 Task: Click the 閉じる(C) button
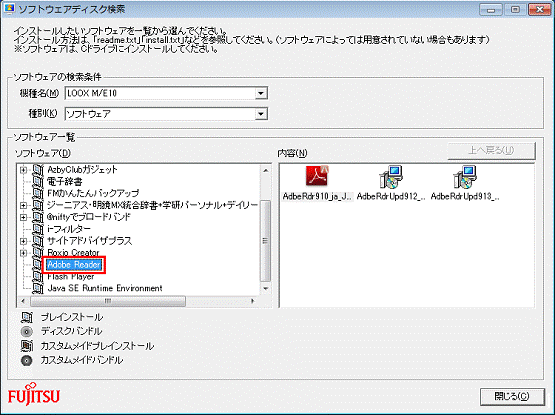tap(512, 396)
